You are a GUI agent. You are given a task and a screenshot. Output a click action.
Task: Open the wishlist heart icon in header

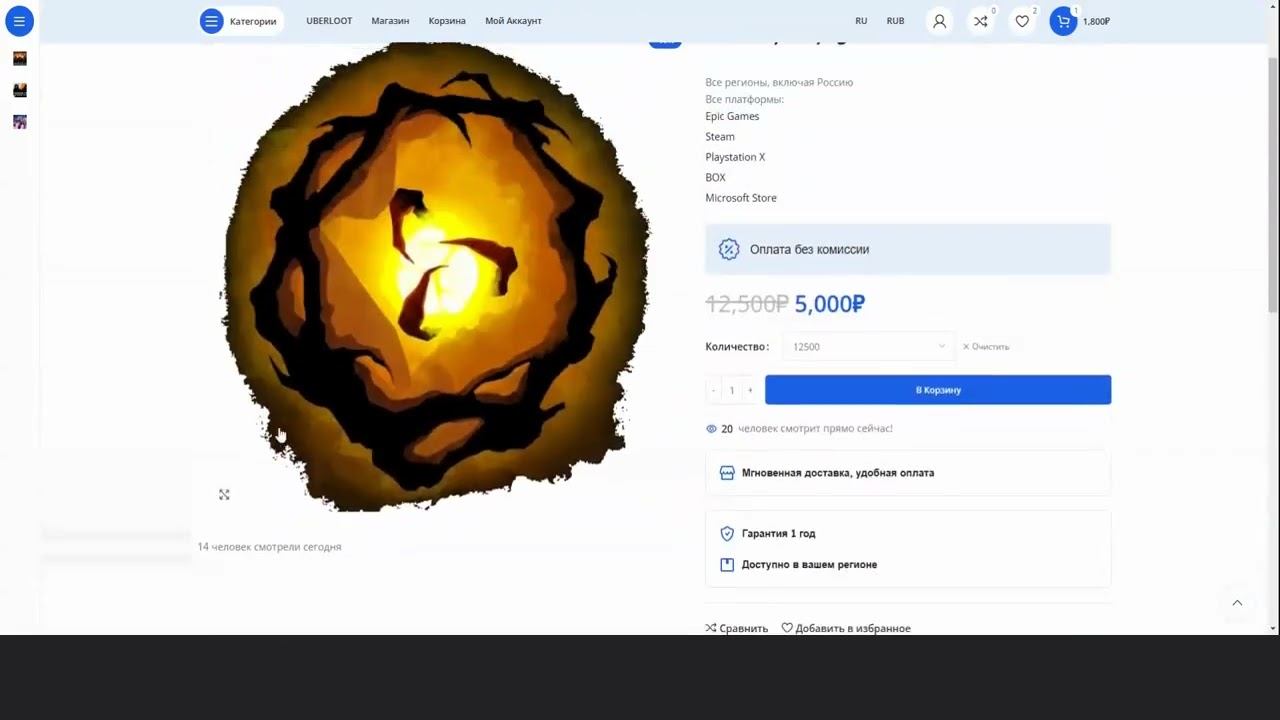(1022, 21)
